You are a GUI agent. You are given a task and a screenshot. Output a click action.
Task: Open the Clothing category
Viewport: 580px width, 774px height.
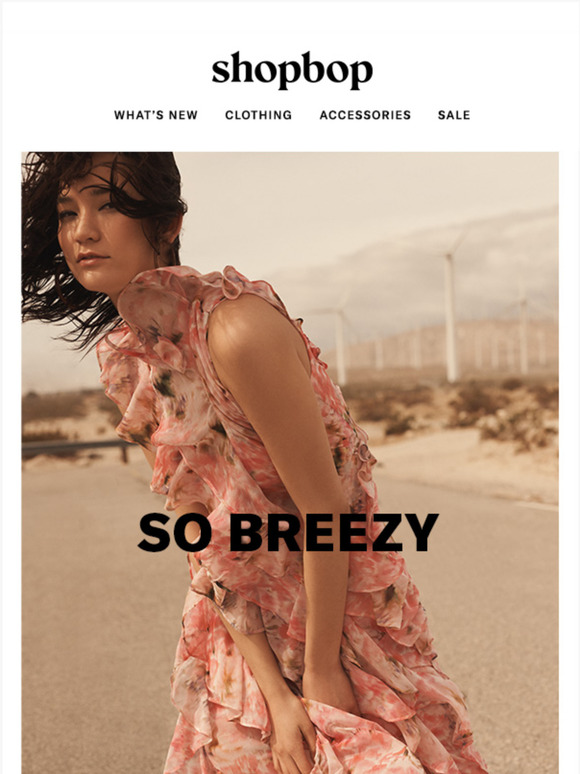259,115
